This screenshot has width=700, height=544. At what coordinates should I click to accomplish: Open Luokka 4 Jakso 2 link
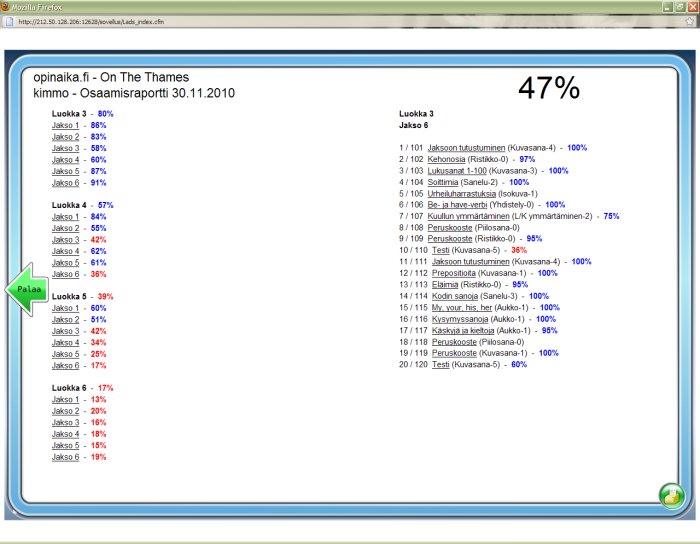coord(65,228)
